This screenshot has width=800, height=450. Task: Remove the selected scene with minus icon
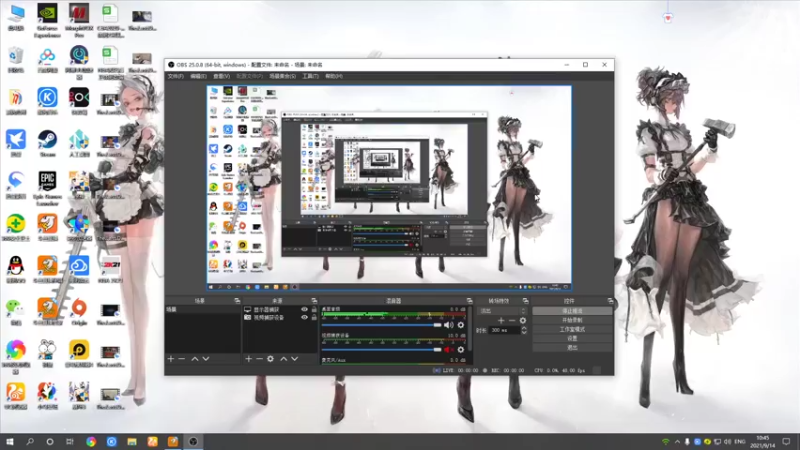(182, 359)
